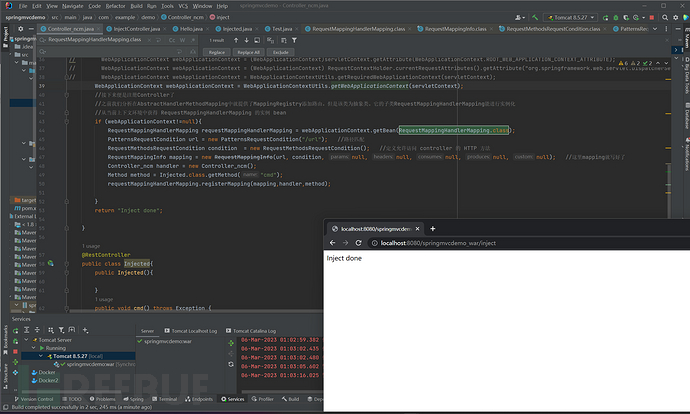Run with coverage shield icon
The width and height of the screenshot is (690, 414).
click(626, 18)
